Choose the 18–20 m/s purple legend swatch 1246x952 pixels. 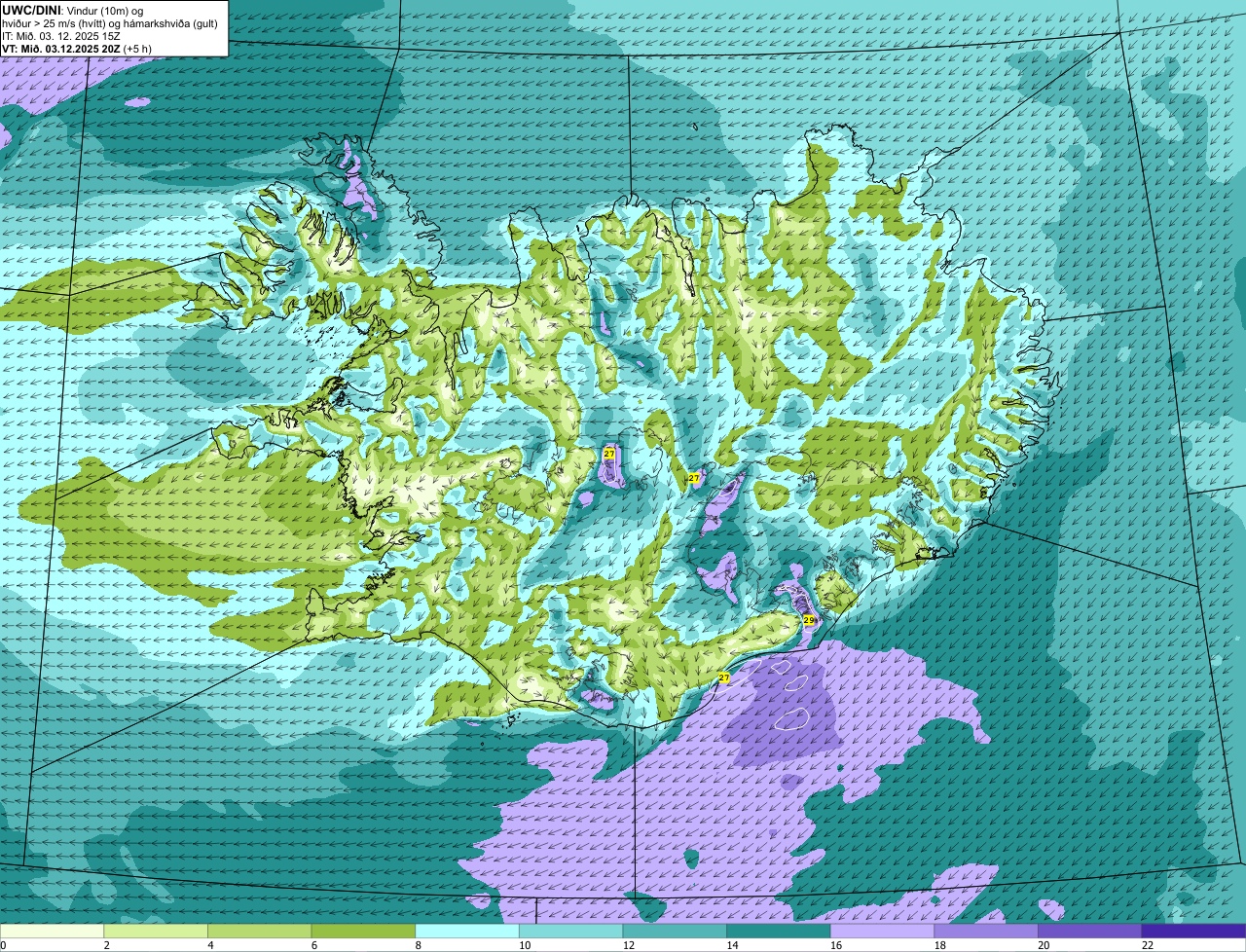[986, 932]
